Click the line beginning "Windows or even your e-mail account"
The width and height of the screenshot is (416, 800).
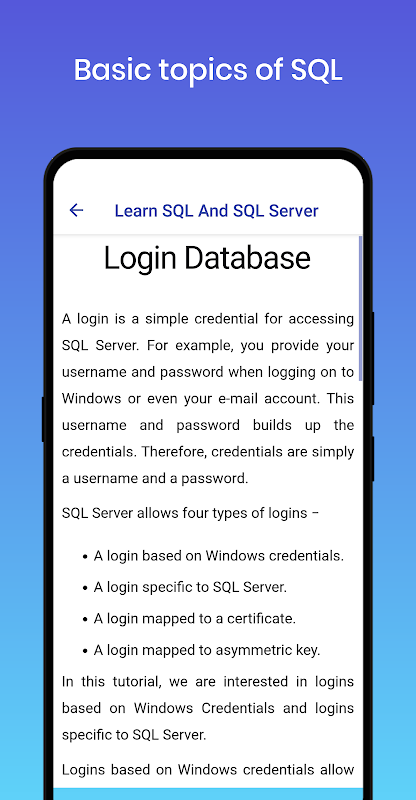pos(208,398)
